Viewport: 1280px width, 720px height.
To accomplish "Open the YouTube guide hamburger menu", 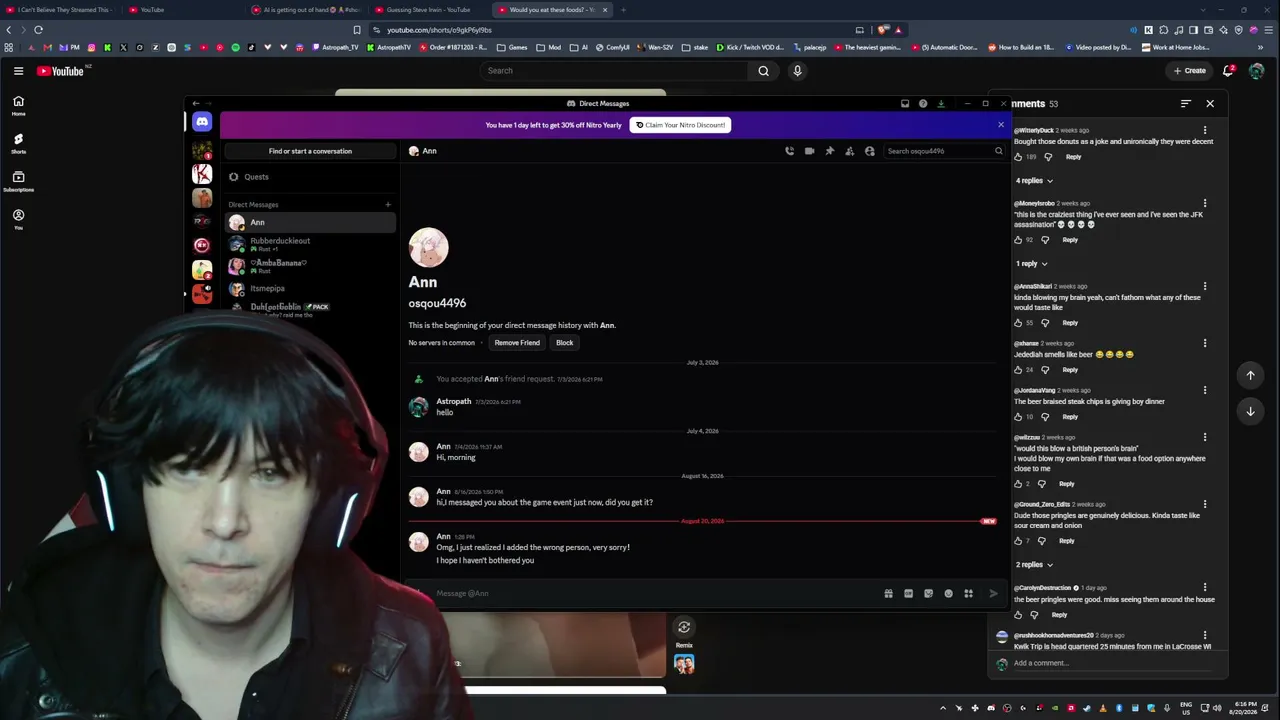I will [x=18, y=71].
